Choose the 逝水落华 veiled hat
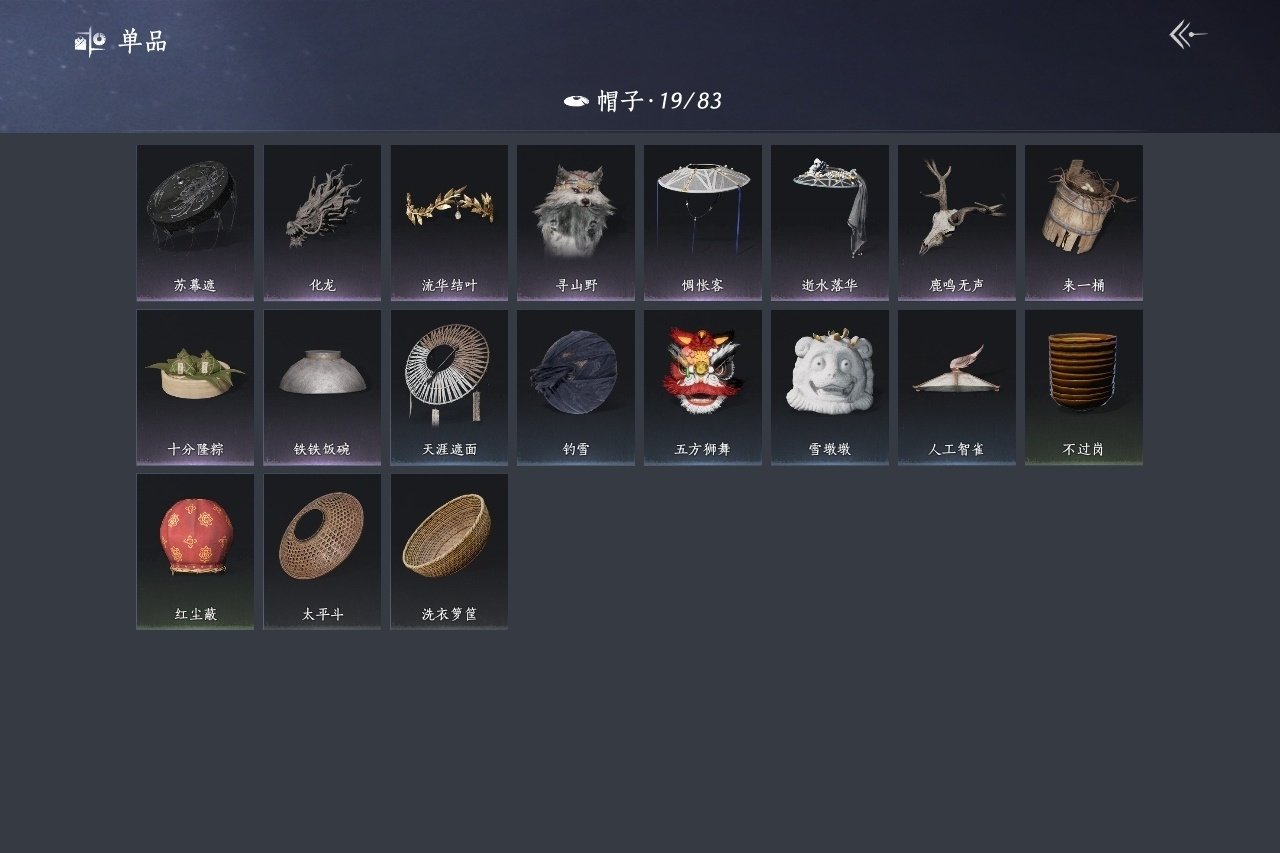The height and width of the screenshot is (853, 1280). pyautogui.click(x=830, y=223)
